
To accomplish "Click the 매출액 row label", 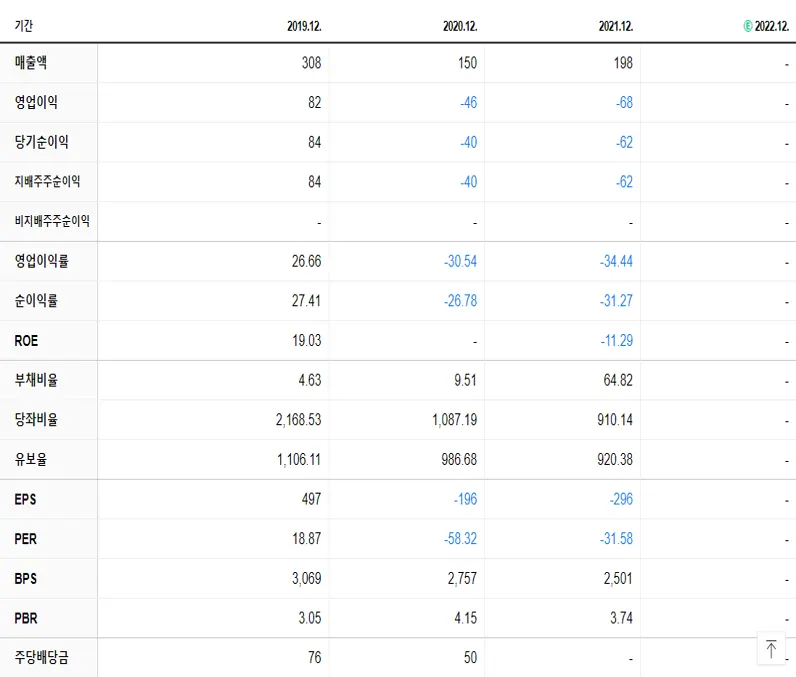I will [31, 62].
